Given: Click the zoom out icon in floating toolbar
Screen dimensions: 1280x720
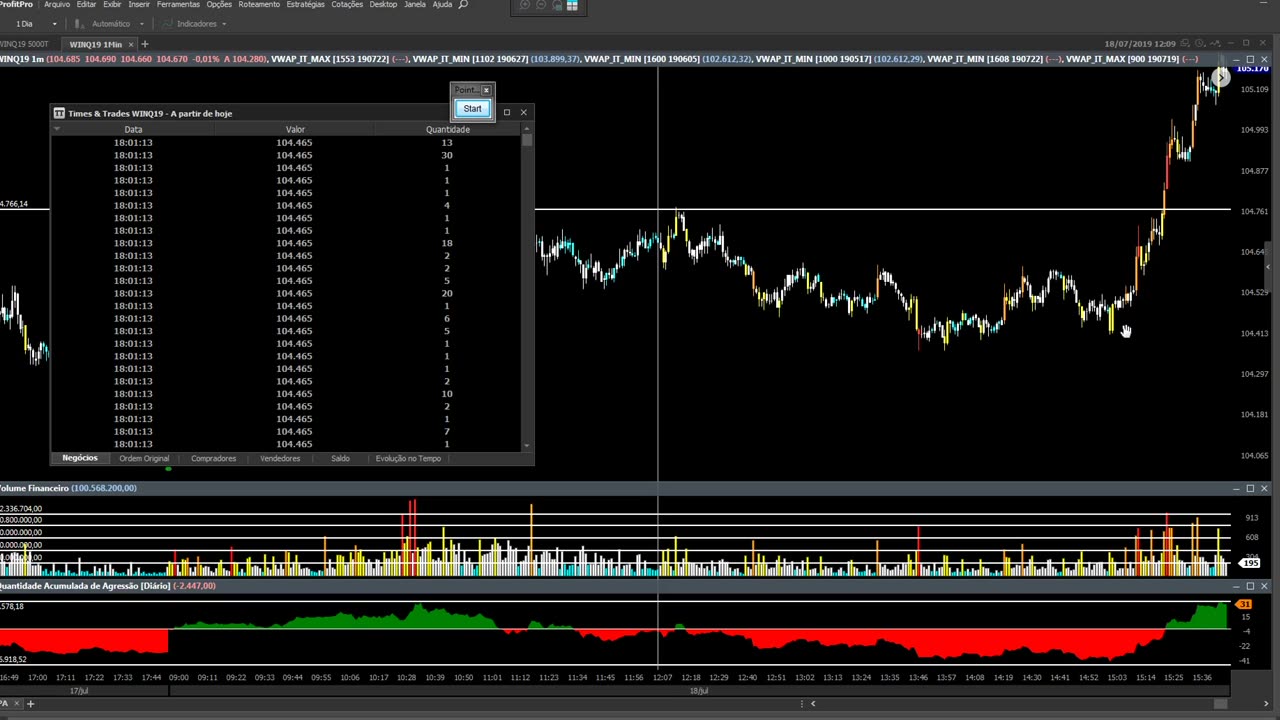Looking at the screenshot, I should (x=541, y=5).
